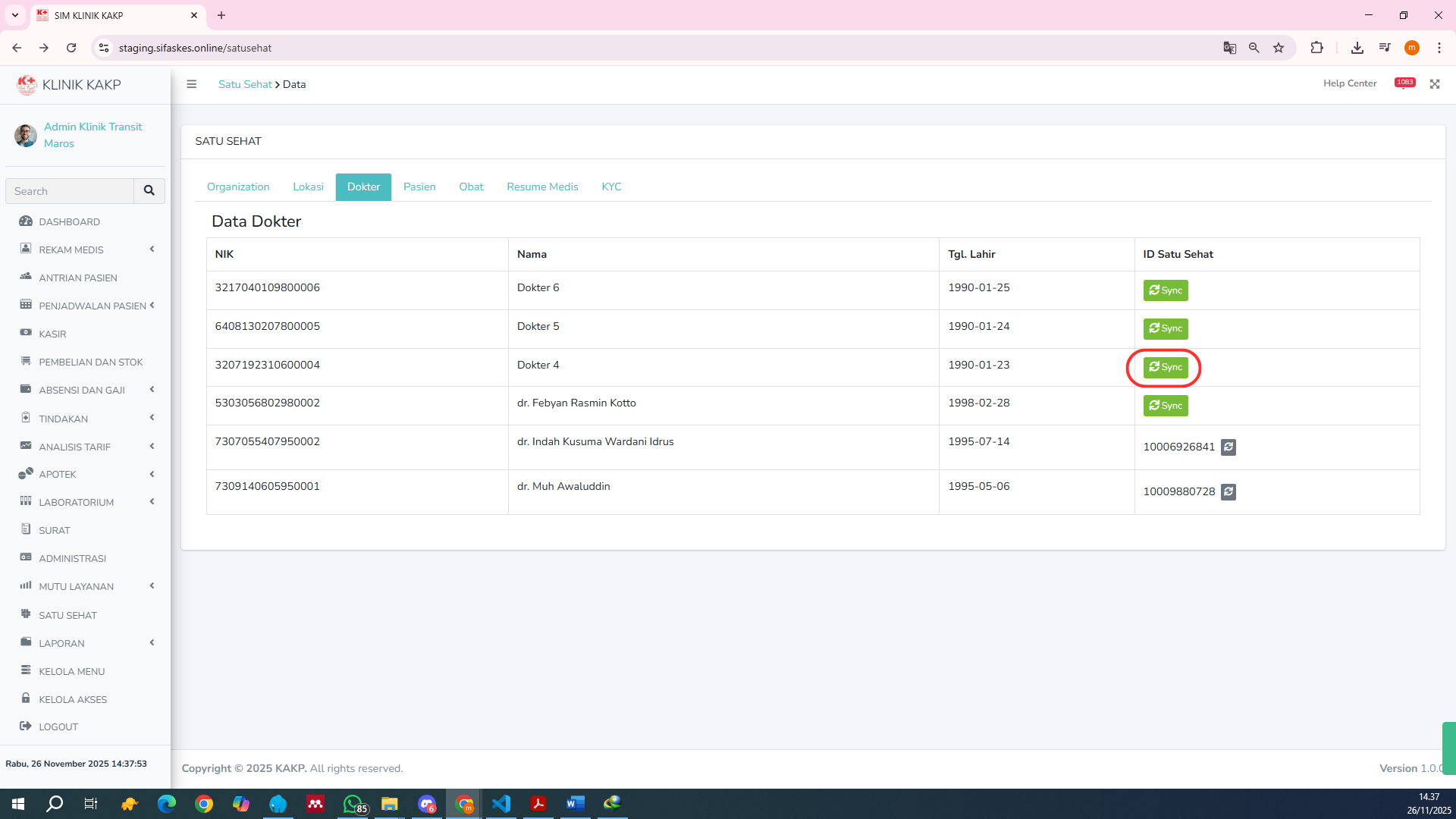This screenshot has width=1456, height=819.
Task: Bookmark page with the star icon
Action: point(1279,48)
